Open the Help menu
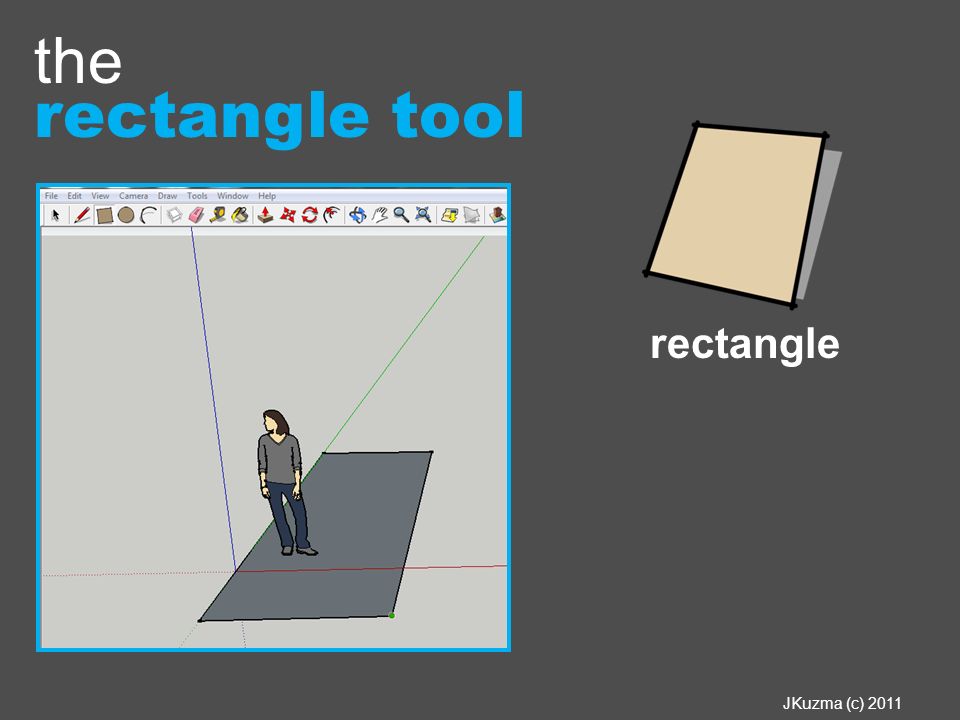Viewport: 960px width, 720px height. 267,196
